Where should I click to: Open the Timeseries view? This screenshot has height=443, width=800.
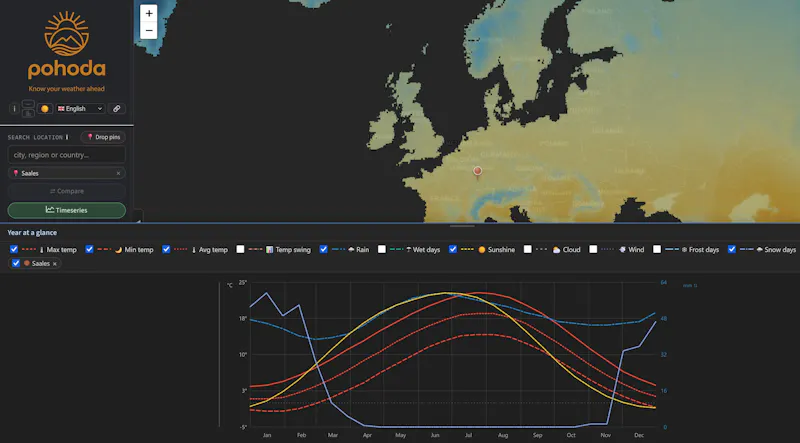(x=66, y=210)
